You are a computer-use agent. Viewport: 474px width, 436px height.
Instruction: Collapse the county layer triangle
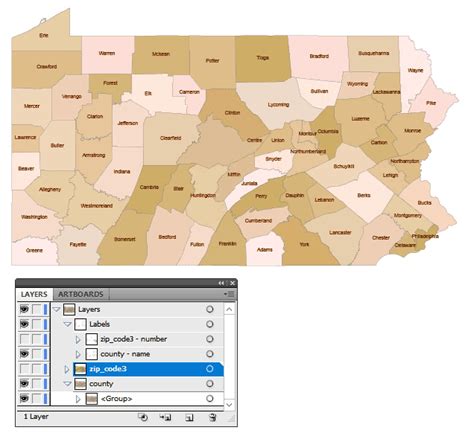click(67, 384)
